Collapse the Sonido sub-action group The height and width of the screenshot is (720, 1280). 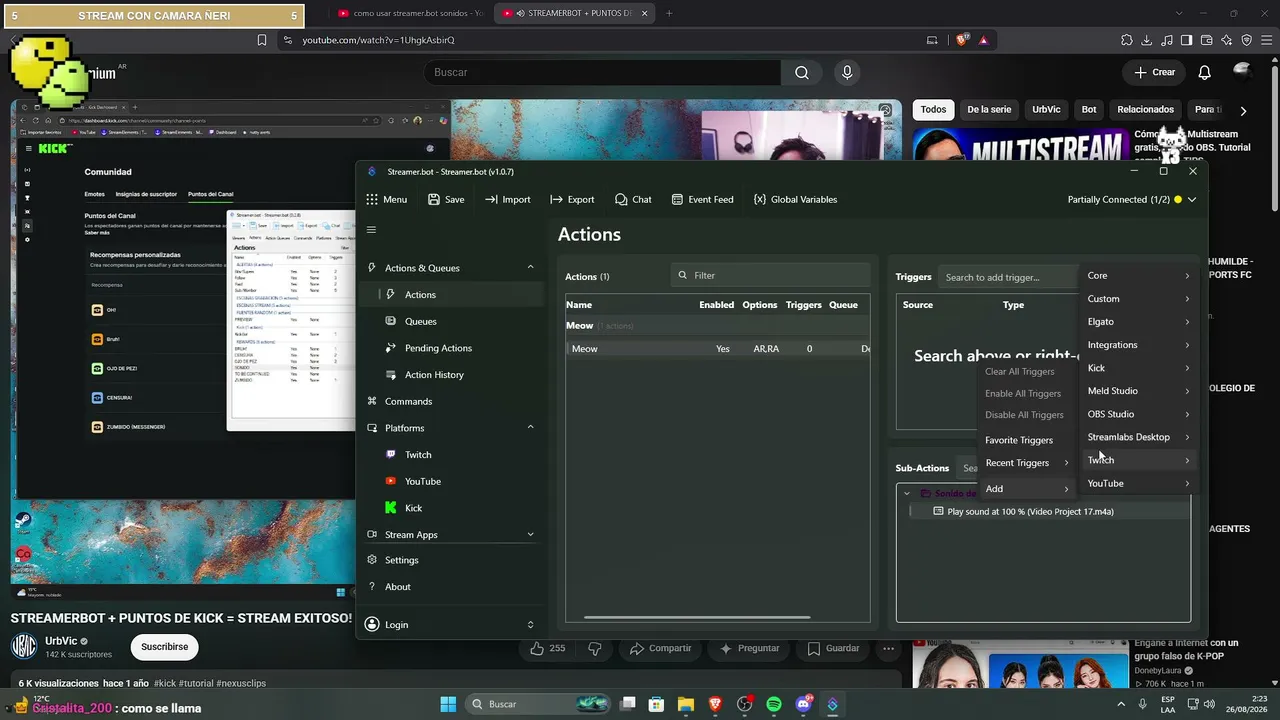[907, 493]
